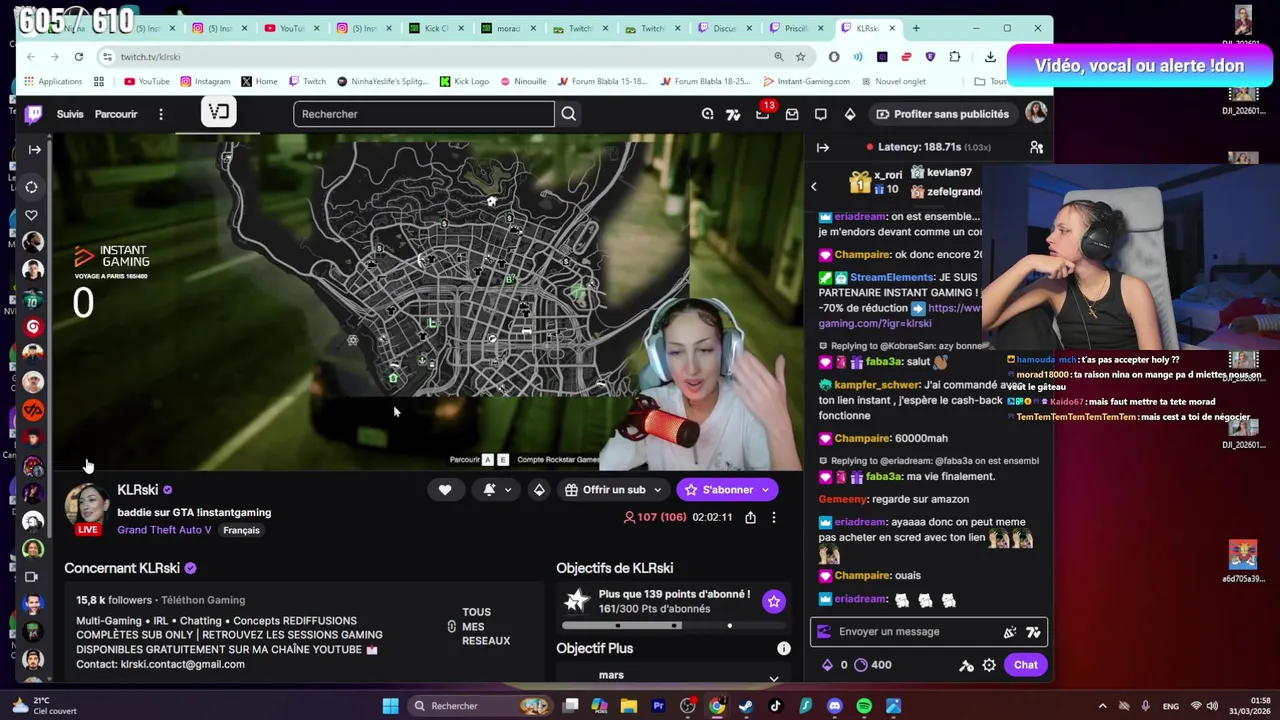
Task: Open moderator sword icon in chat
Action: tap(966, 665)
